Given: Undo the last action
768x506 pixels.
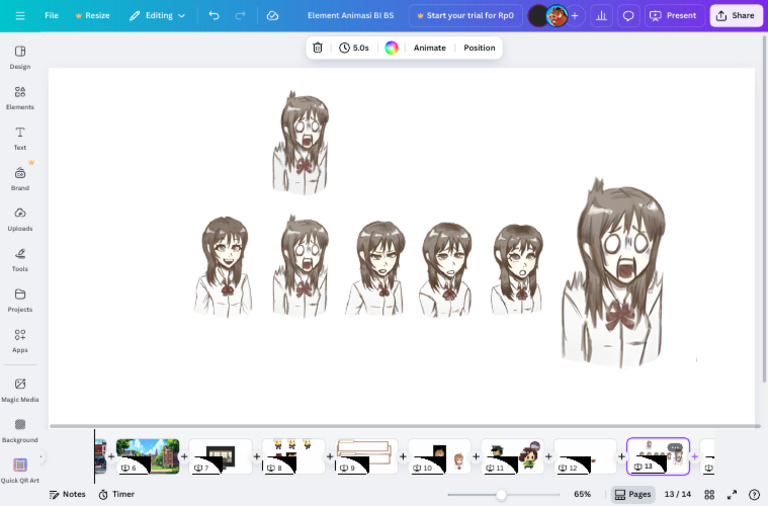Looking at the screenshot, I should pyautogui.click(x=214, y=16).
